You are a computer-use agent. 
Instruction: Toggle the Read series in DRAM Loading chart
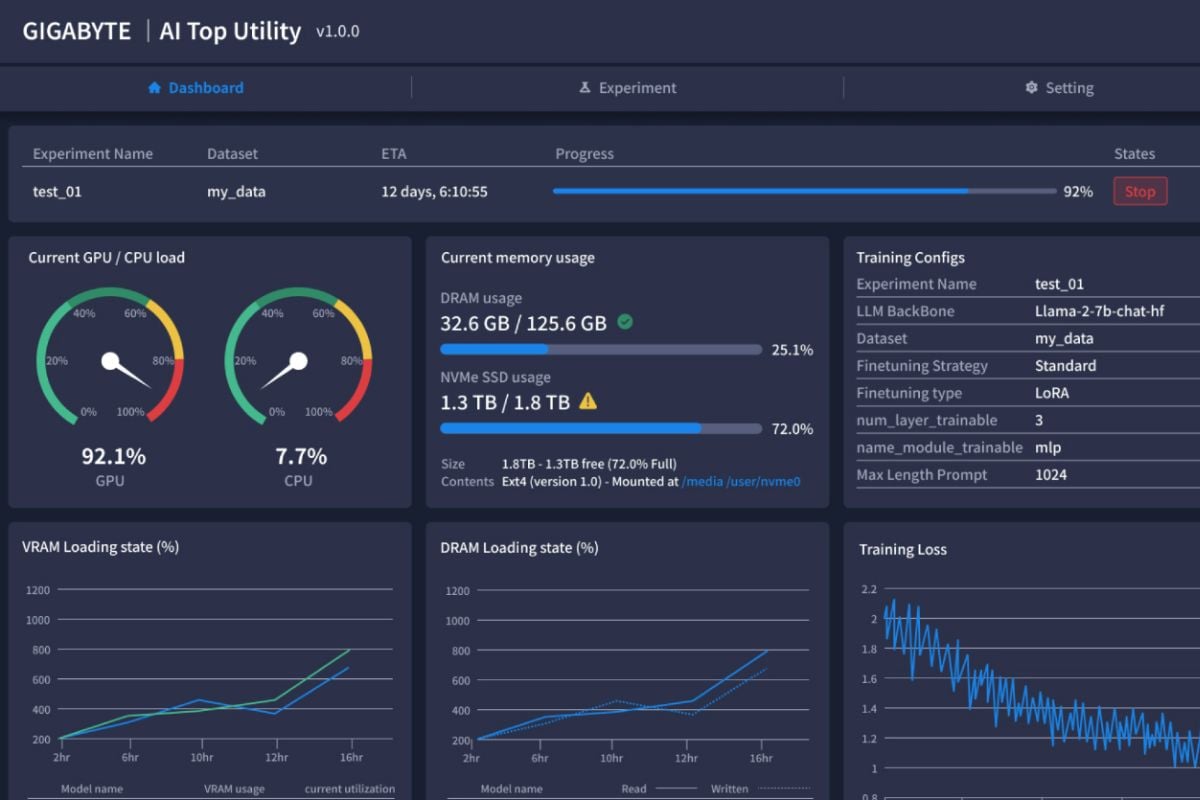click(x=634, y=788)
